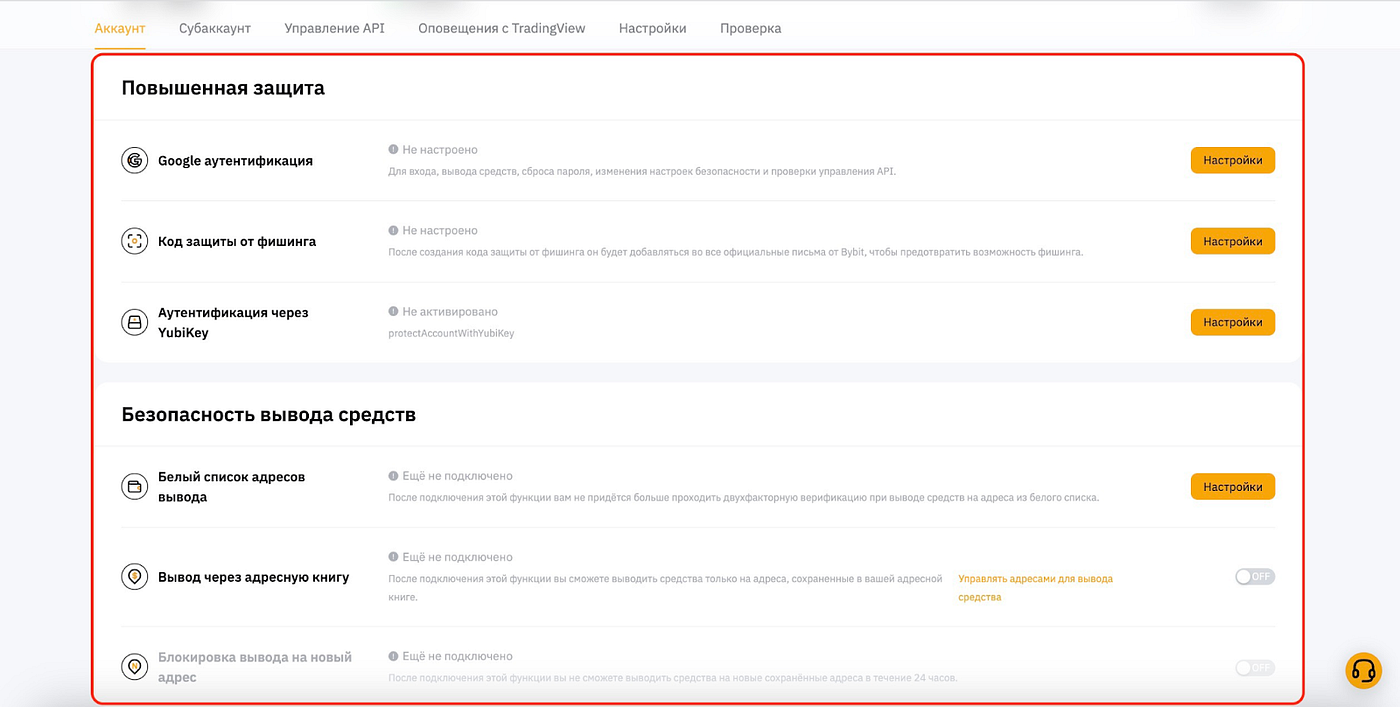This screenshot has width=1400, height=707.
Task: Click 'Безопасность вывода средств' heading
Action: 269,414
